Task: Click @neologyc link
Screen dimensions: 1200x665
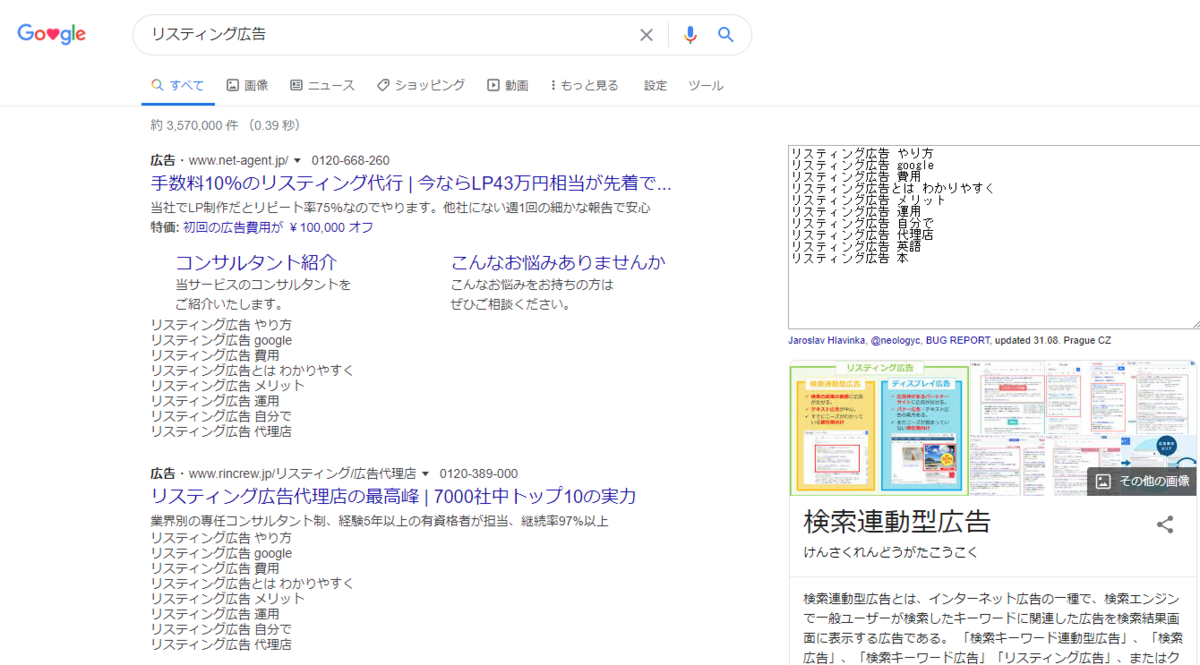Action: pos(896,340)
